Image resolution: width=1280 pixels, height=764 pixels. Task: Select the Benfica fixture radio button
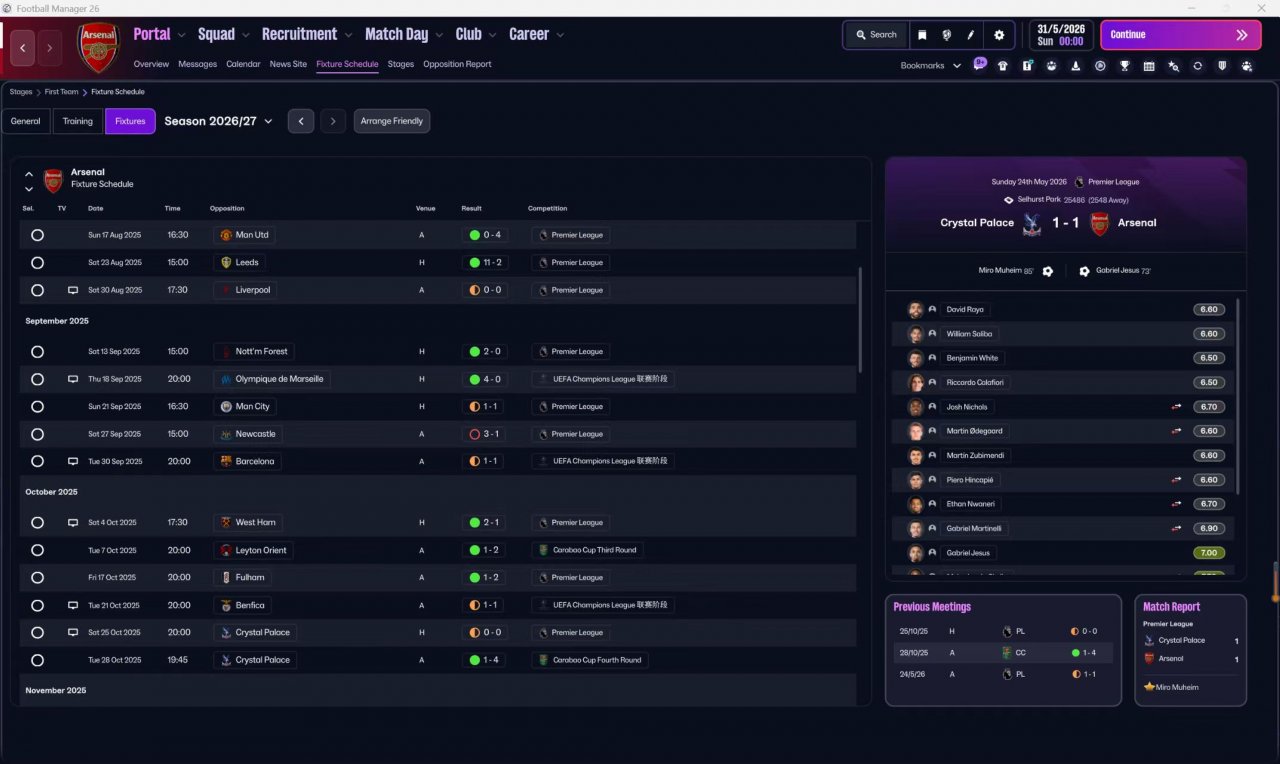pos(37,605)
